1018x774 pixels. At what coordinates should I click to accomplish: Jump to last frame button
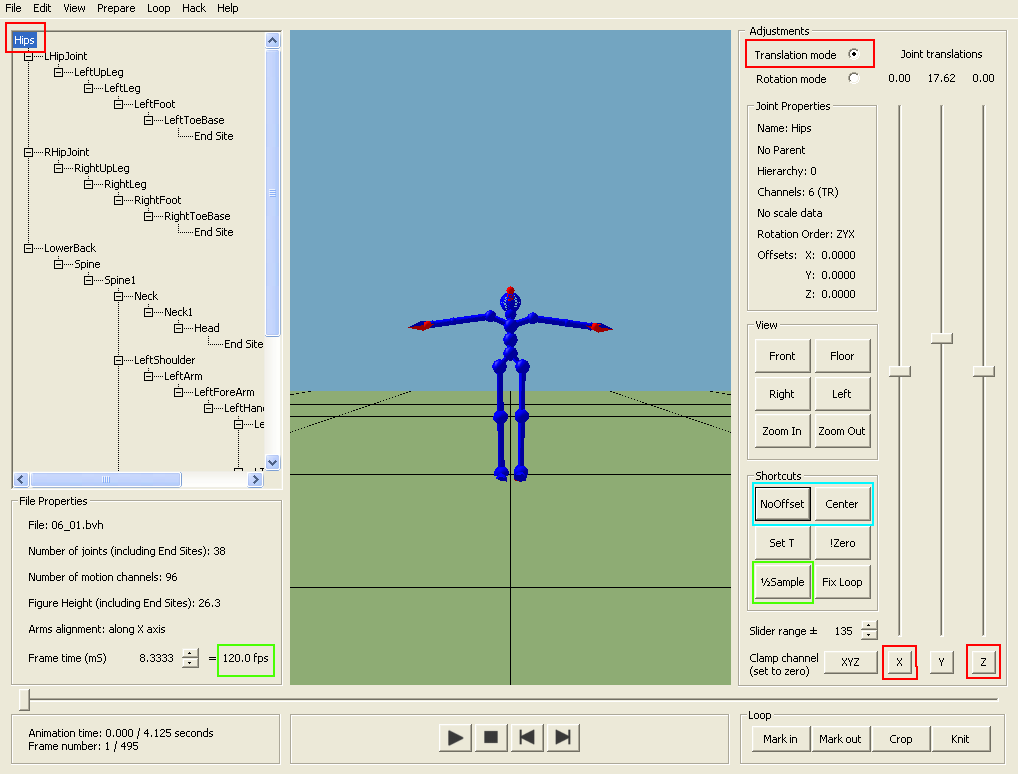[562, 738]
